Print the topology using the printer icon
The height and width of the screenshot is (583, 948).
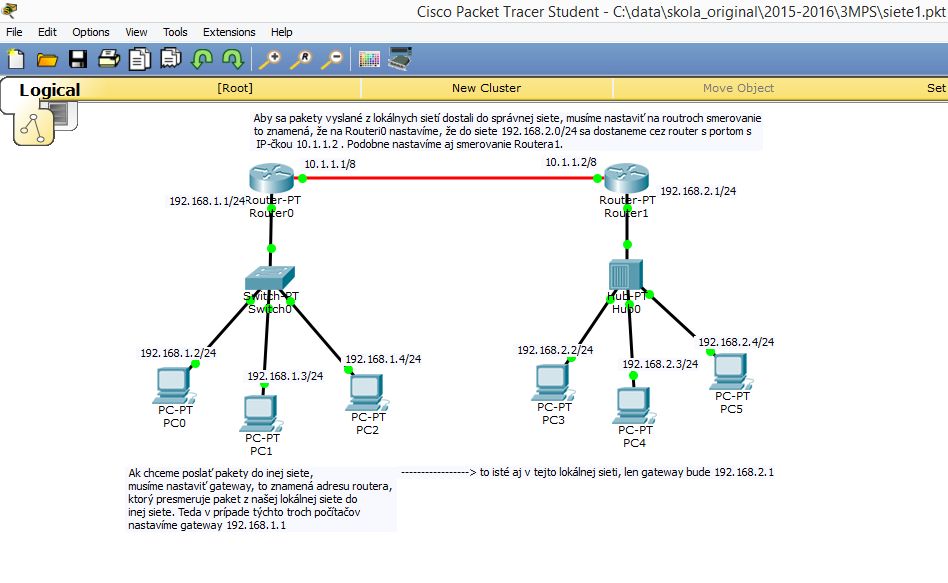click(108, 59)
